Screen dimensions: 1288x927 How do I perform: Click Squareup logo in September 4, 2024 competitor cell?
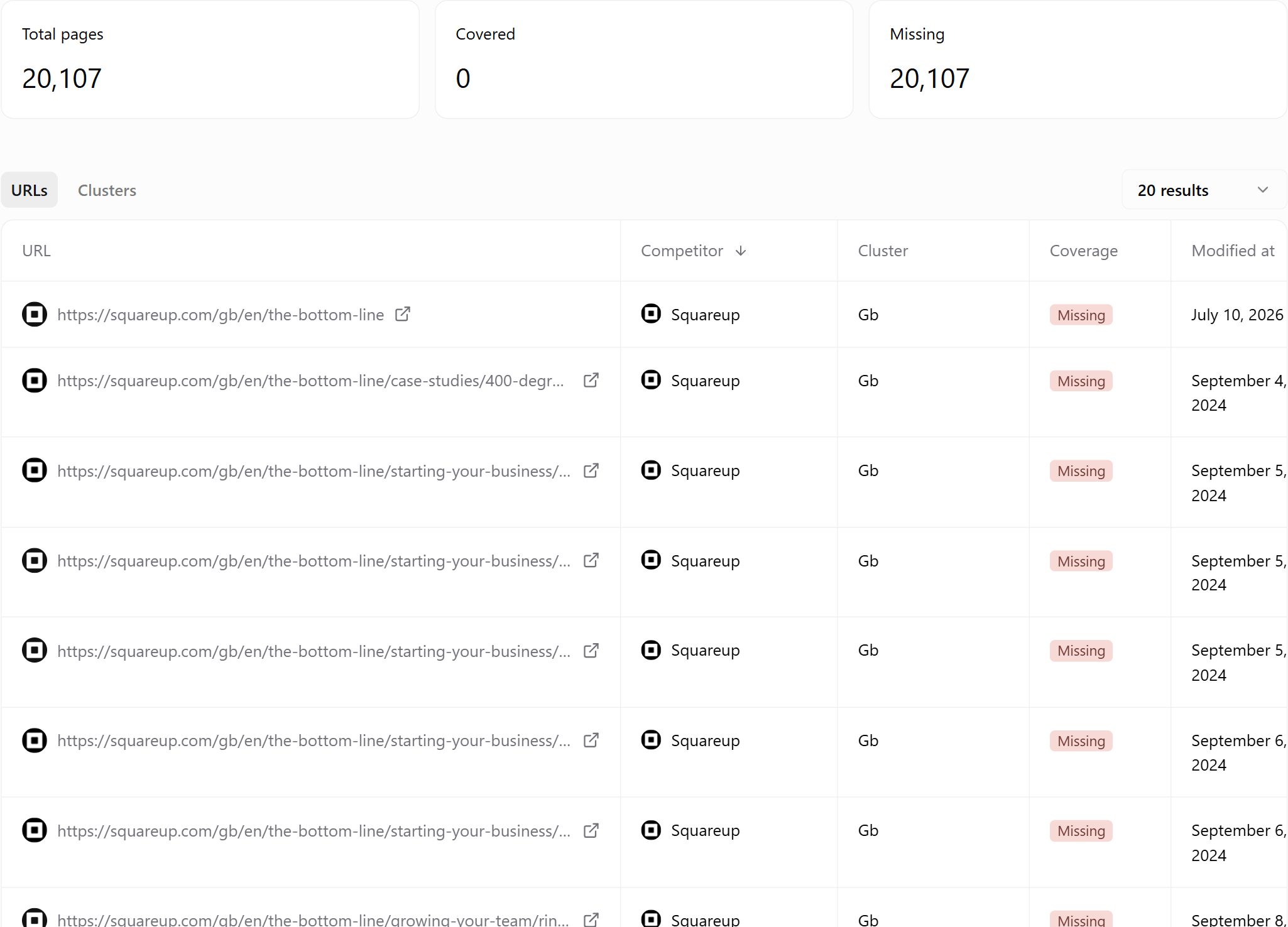tap(651, 380)
